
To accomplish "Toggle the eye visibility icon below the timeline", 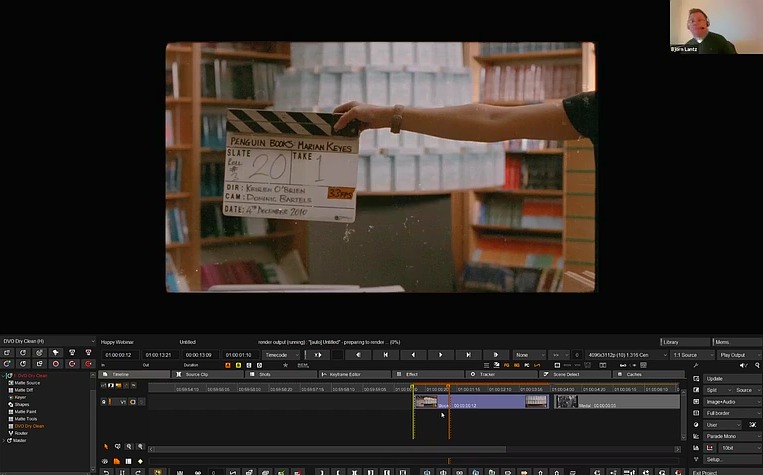I will (x=105, y=461).
